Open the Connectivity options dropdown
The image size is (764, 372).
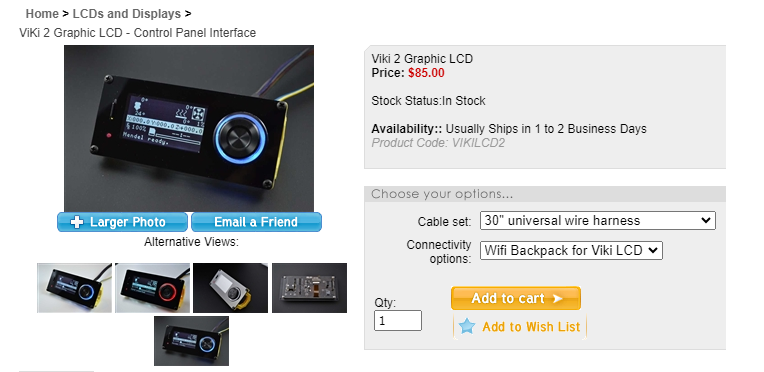[571, 251]
